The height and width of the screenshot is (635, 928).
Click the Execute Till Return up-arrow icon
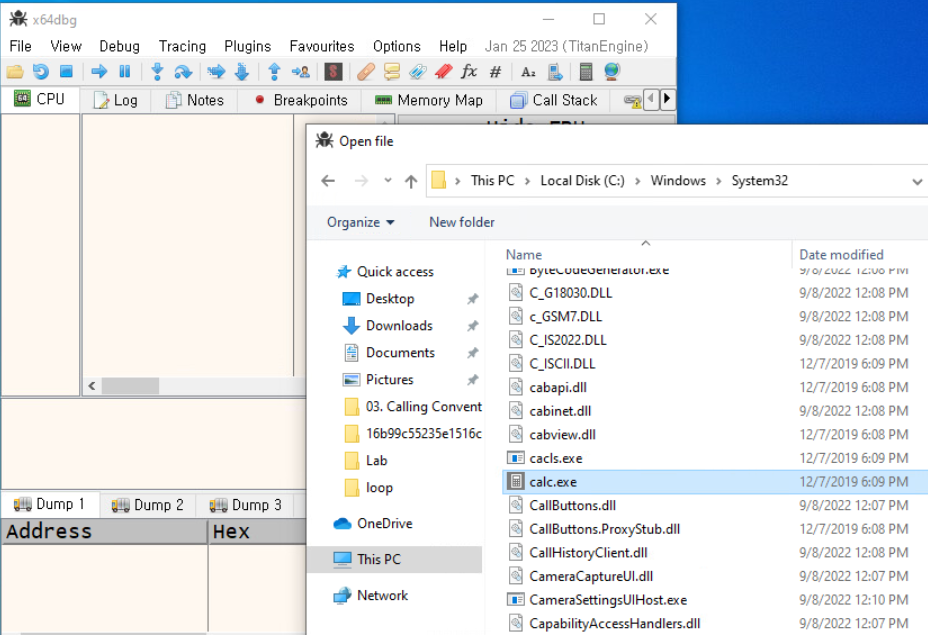pyautogui.click(x=274, y=72)
